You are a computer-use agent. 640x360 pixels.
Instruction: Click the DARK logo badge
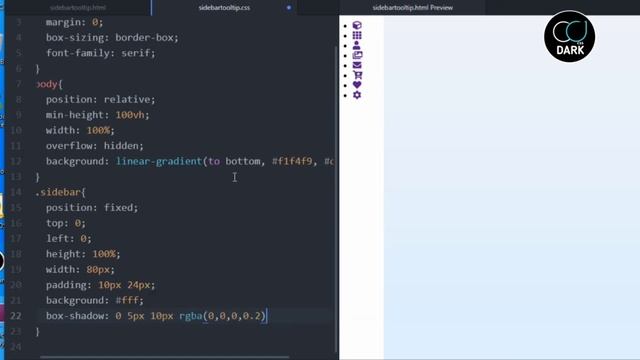[x=569, y=37]
